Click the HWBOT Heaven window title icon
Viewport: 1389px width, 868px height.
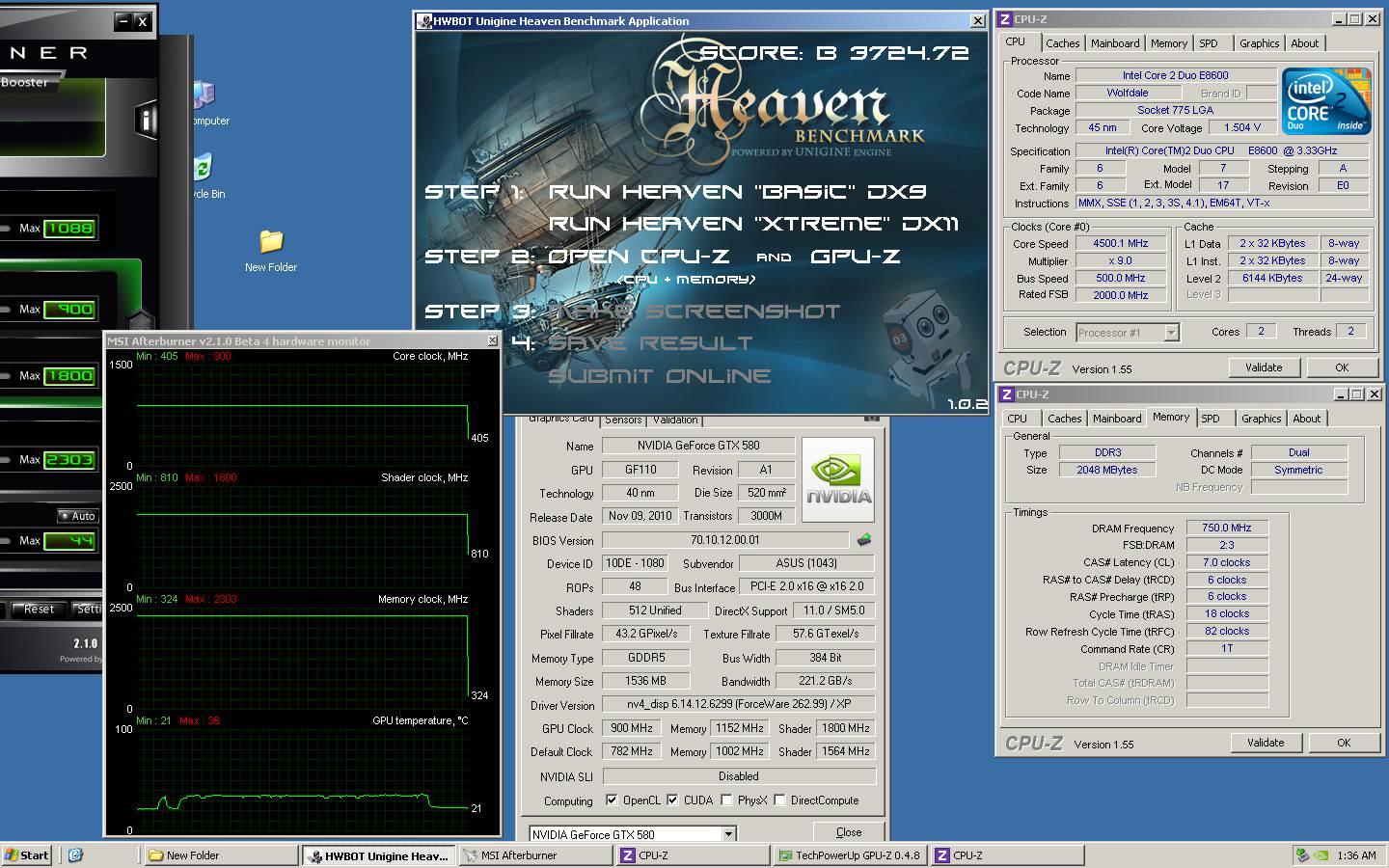[424, 20]
